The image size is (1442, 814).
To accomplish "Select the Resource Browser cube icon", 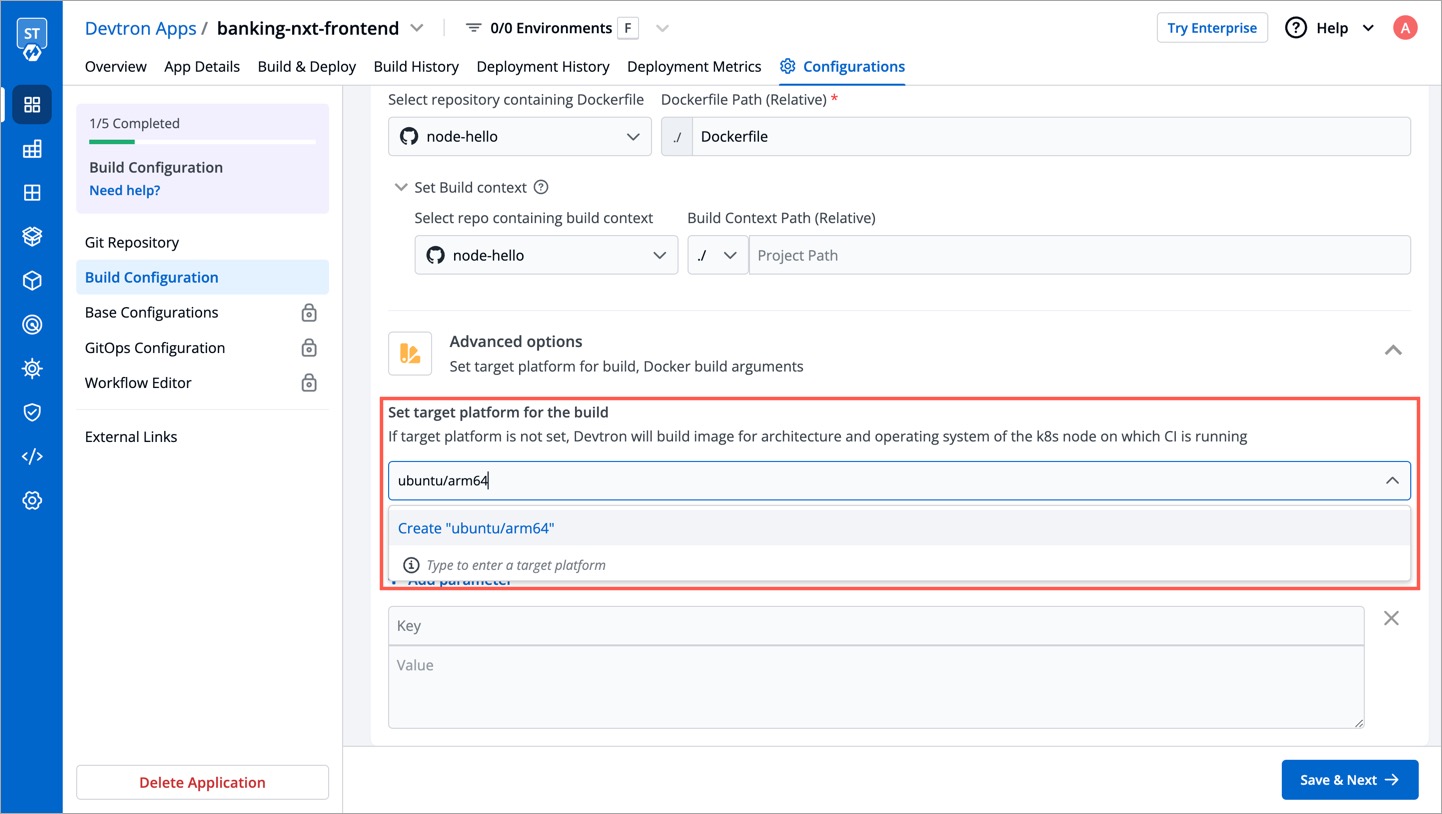I will 32,280.
